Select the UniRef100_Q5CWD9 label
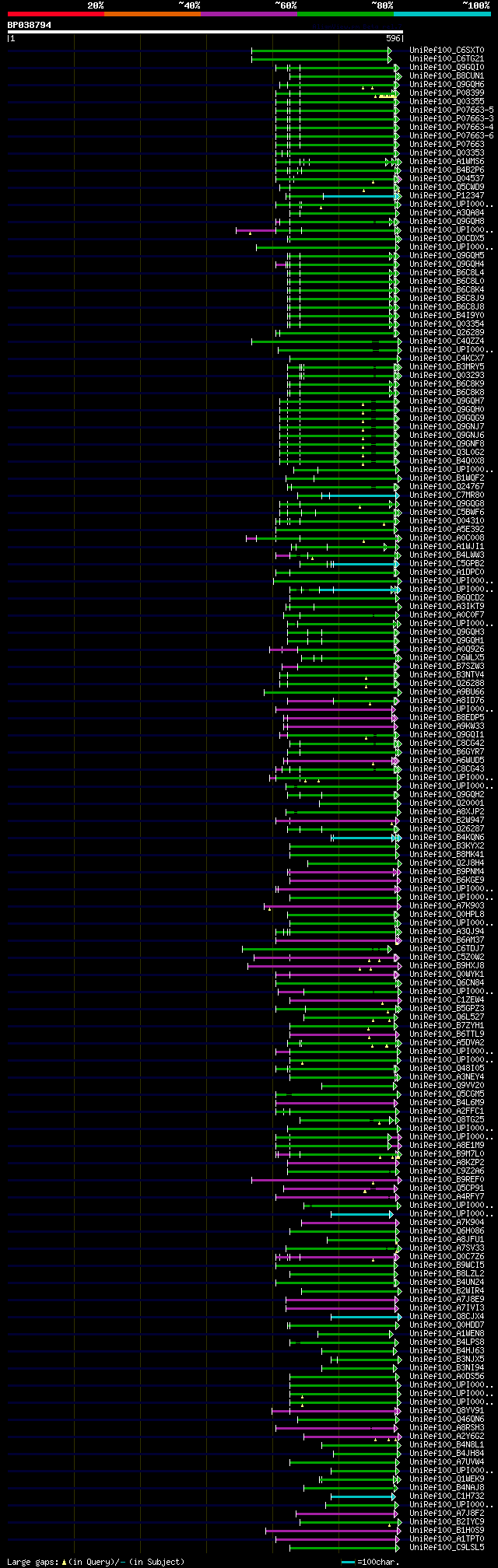 pos(447,187)
